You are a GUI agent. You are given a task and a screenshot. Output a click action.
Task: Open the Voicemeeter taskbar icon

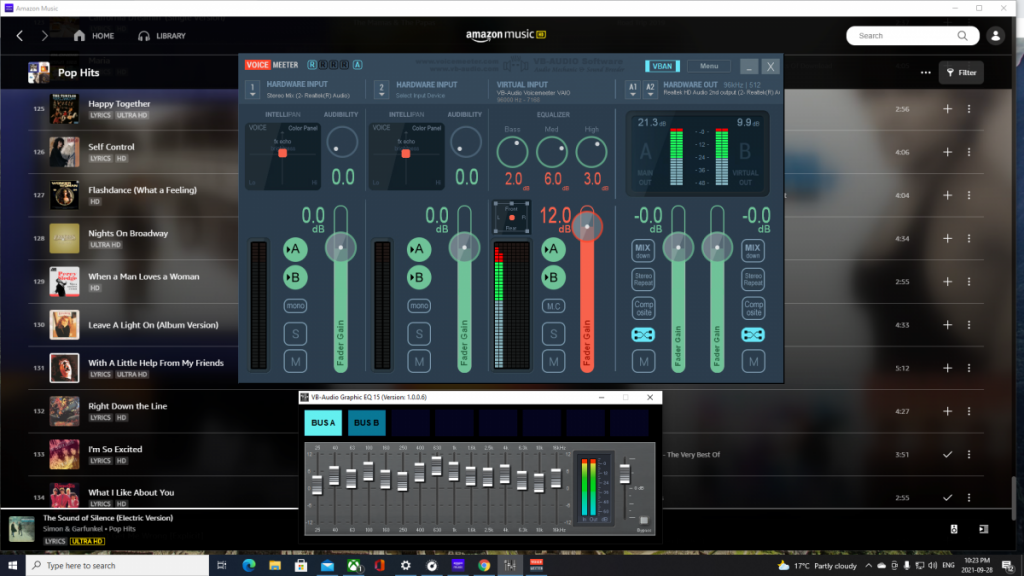click(x=536, y=565)
